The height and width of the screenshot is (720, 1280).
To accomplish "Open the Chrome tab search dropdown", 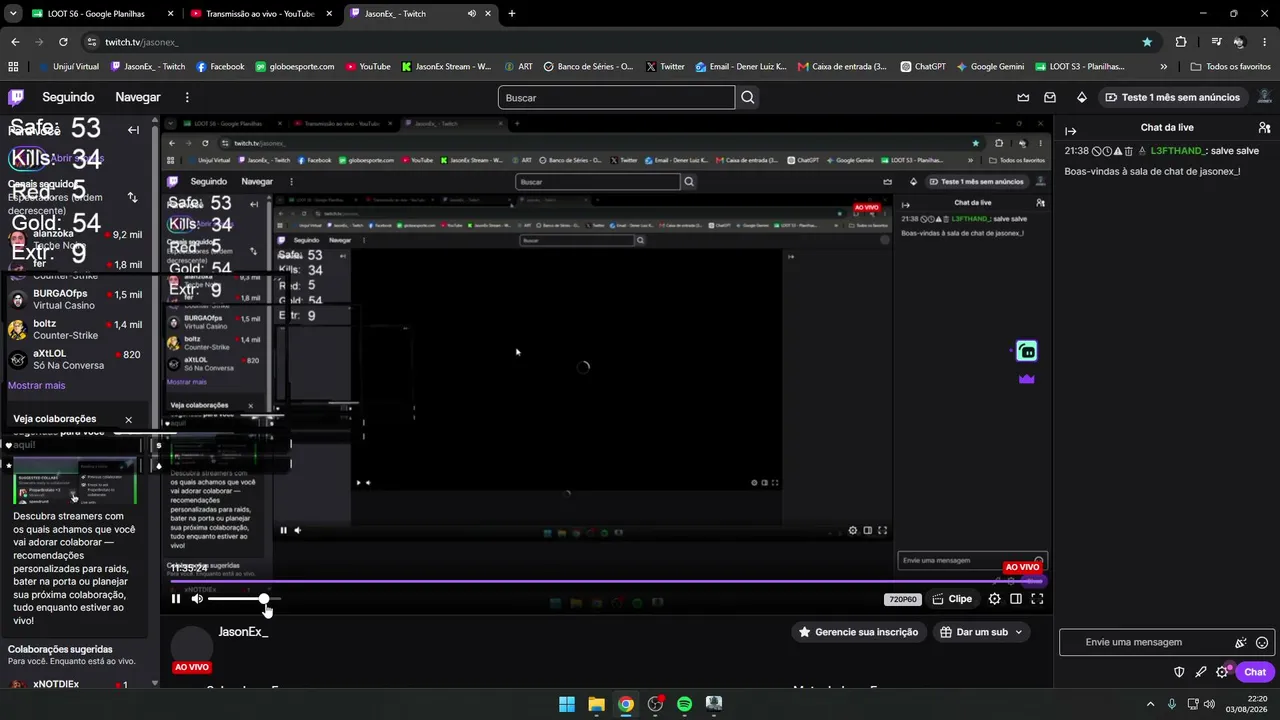I will point(13,14).
